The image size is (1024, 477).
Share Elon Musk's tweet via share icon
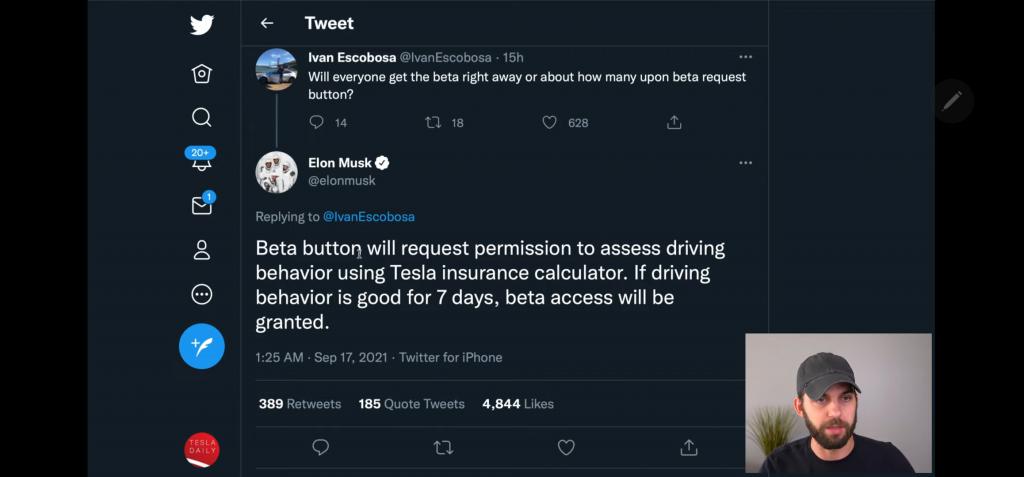click(x=688, y=447)
